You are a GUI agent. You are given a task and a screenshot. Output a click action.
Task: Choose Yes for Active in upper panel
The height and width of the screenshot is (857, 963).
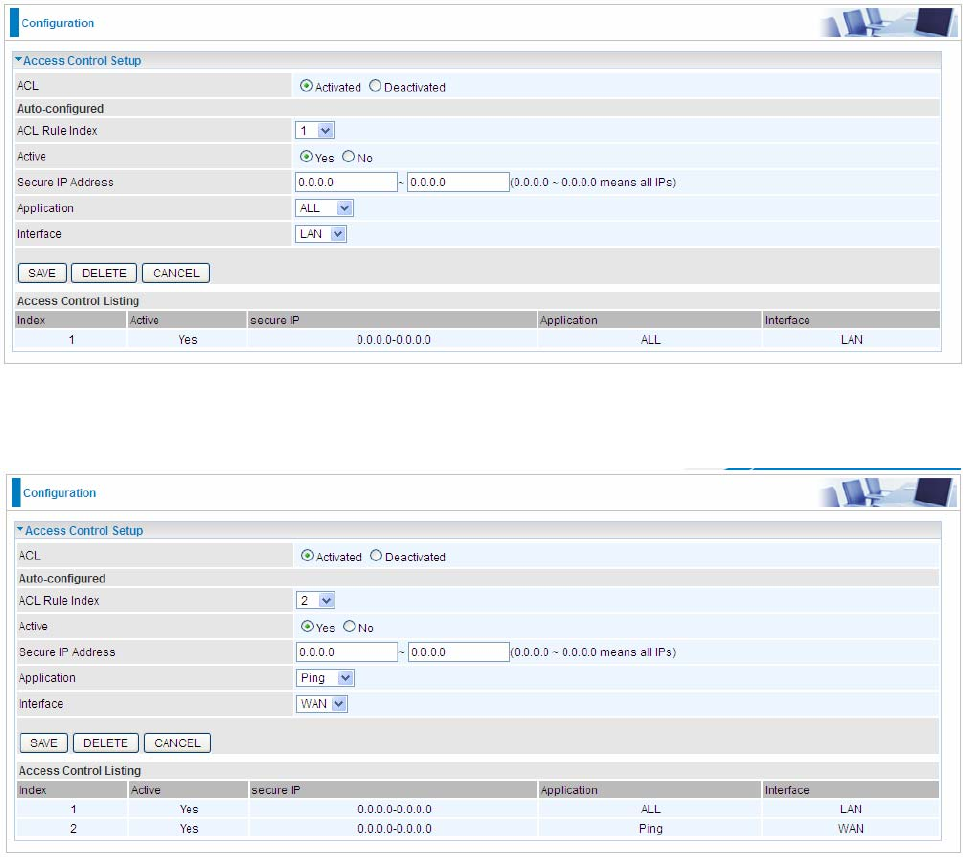point(306,157)
